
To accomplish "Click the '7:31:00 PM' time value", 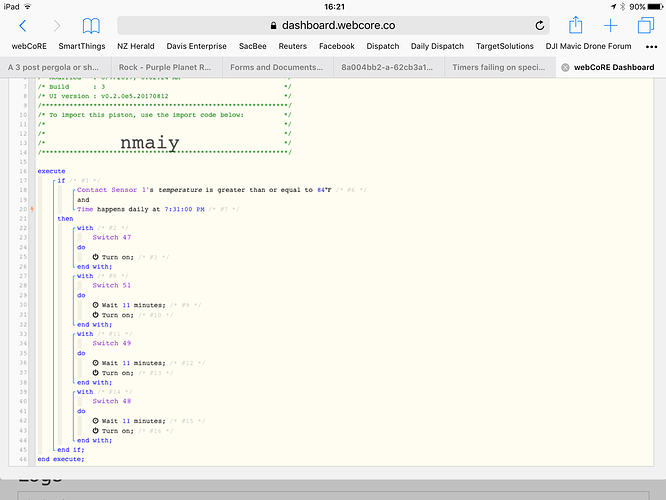I will [x=184, y=209].
